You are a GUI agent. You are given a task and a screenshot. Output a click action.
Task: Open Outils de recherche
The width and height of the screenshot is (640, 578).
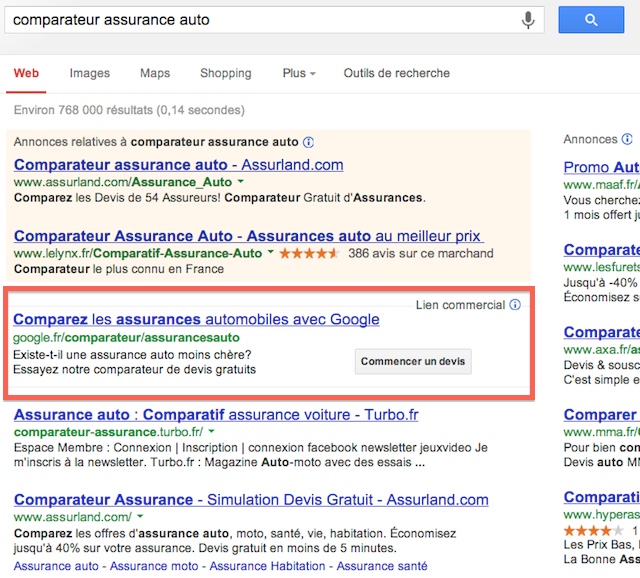point(396,73)
